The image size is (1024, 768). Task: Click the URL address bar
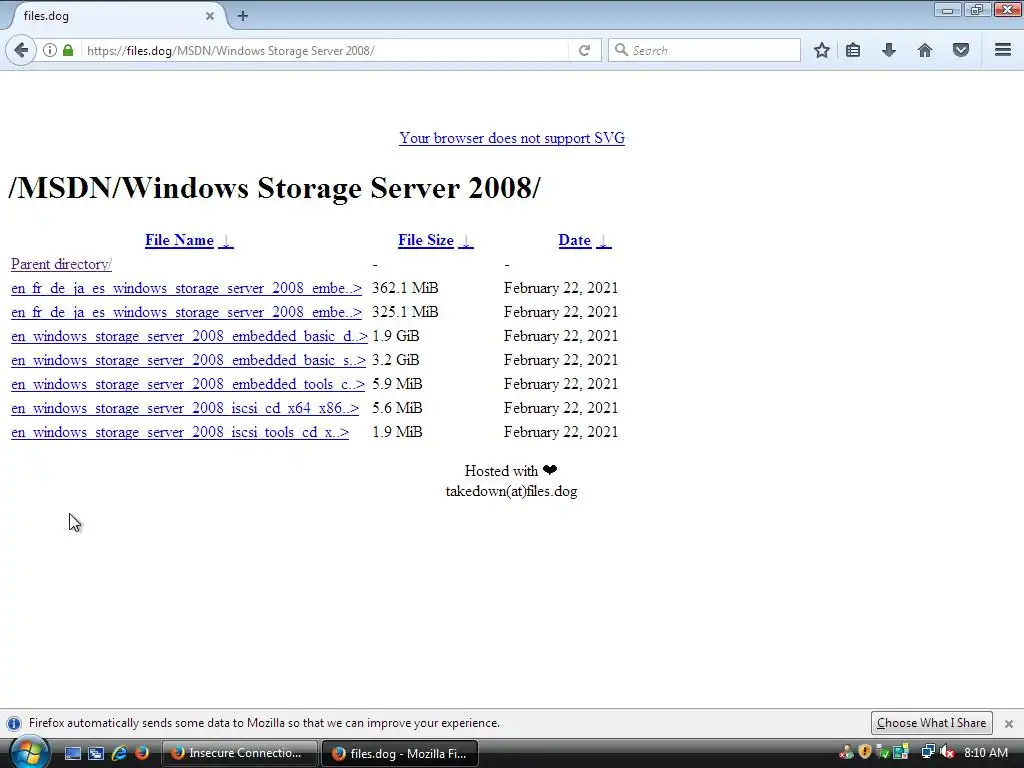tap(323, 50)
